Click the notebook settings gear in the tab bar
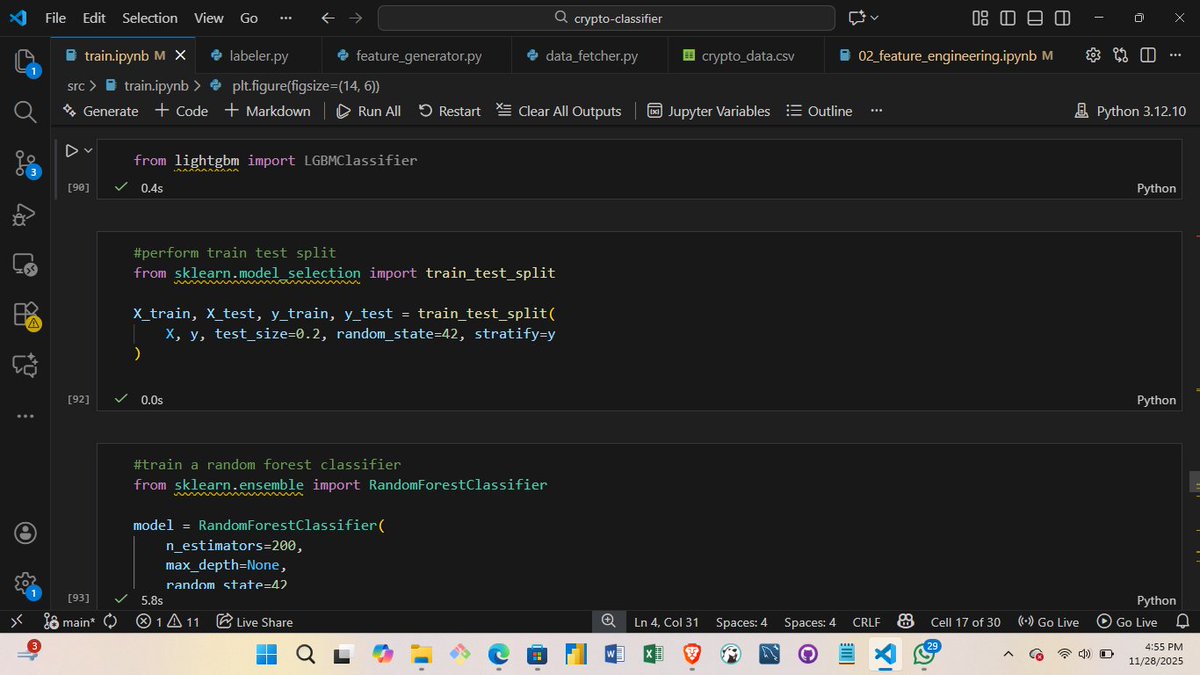 coord(1093,55)
